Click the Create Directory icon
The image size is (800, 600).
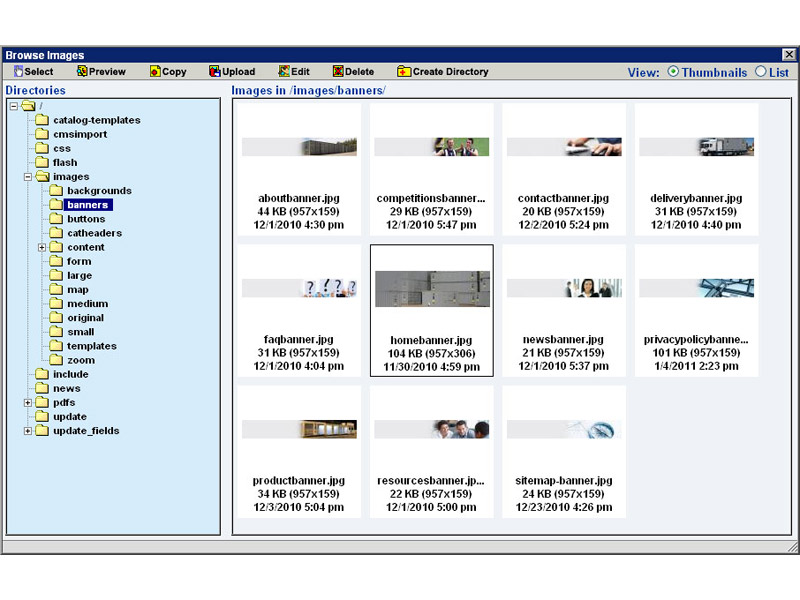(x=403, y=72)
